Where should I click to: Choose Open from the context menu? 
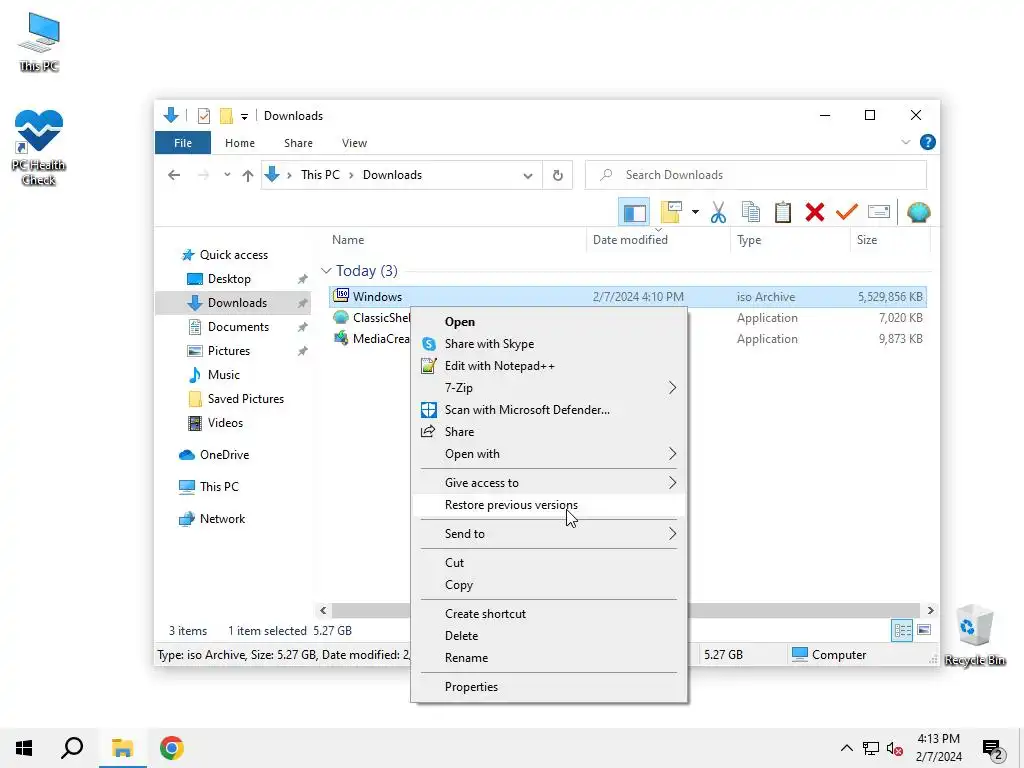(x=549, y=322)
